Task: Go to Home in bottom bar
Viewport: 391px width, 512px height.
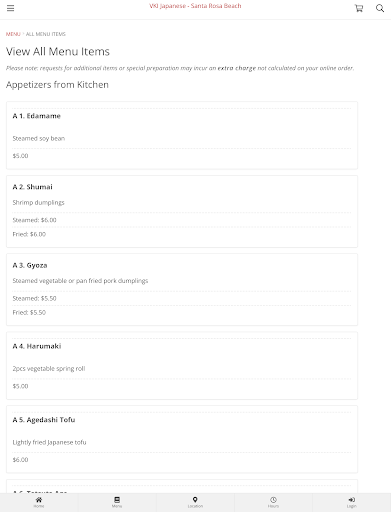Action: pos(39,502)
